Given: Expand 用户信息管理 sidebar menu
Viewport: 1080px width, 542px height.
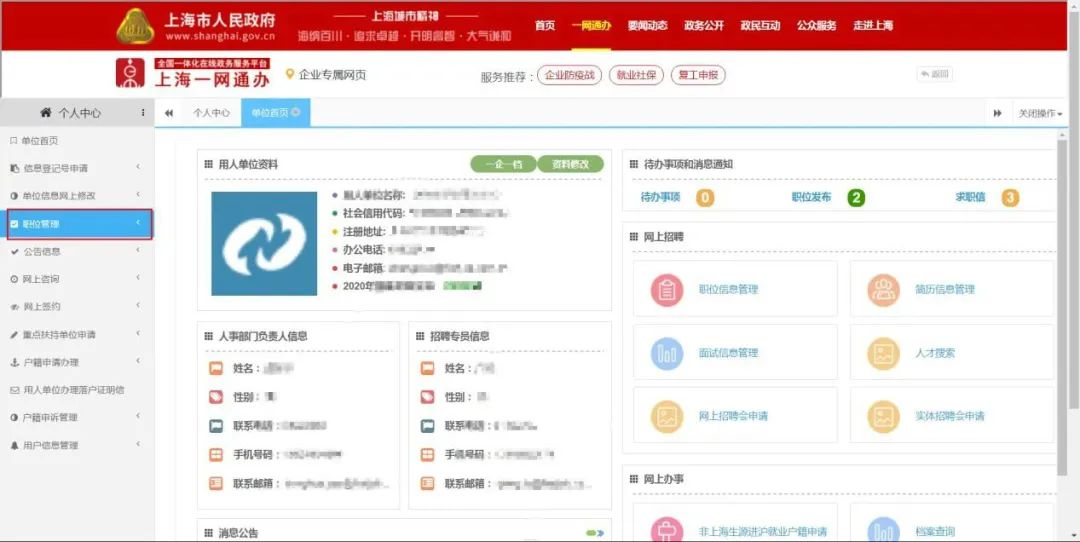Looking at the screenshot, I should [x=77, y=446].
